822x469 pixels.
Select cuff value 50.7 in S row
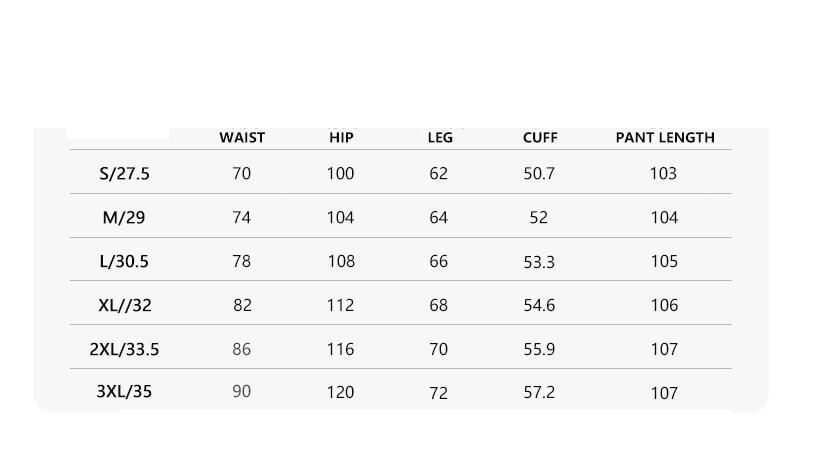click(539, 173)
